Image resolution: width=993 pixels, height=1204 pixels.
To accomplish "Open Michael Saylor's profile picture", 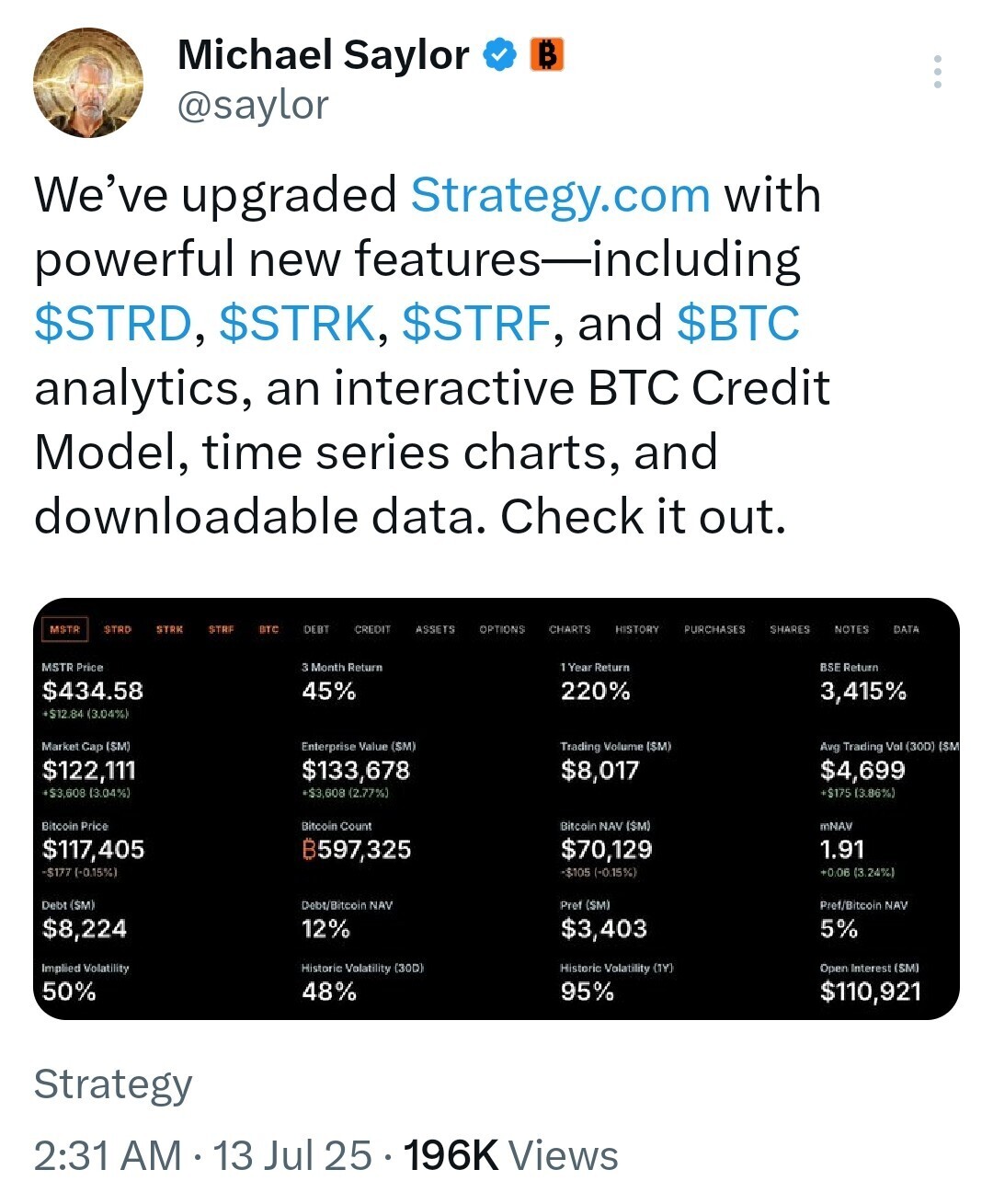I will (88, 83).
